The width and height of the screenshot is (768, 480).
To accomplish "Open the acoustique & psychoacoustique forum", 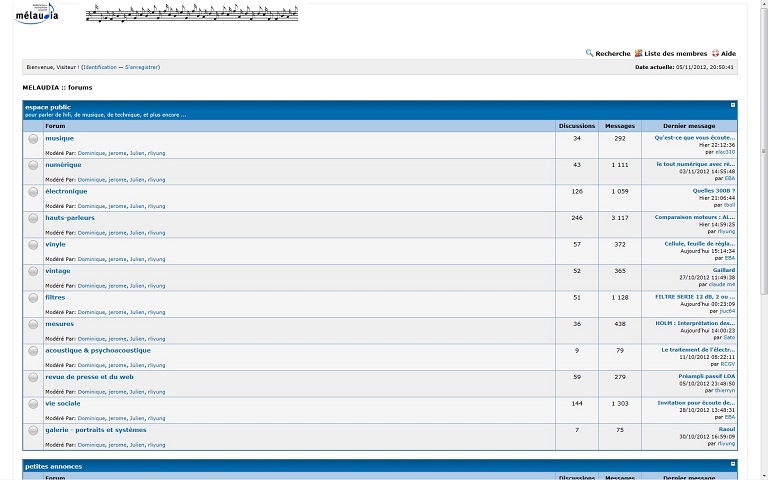I will click(x=98, y=350).
